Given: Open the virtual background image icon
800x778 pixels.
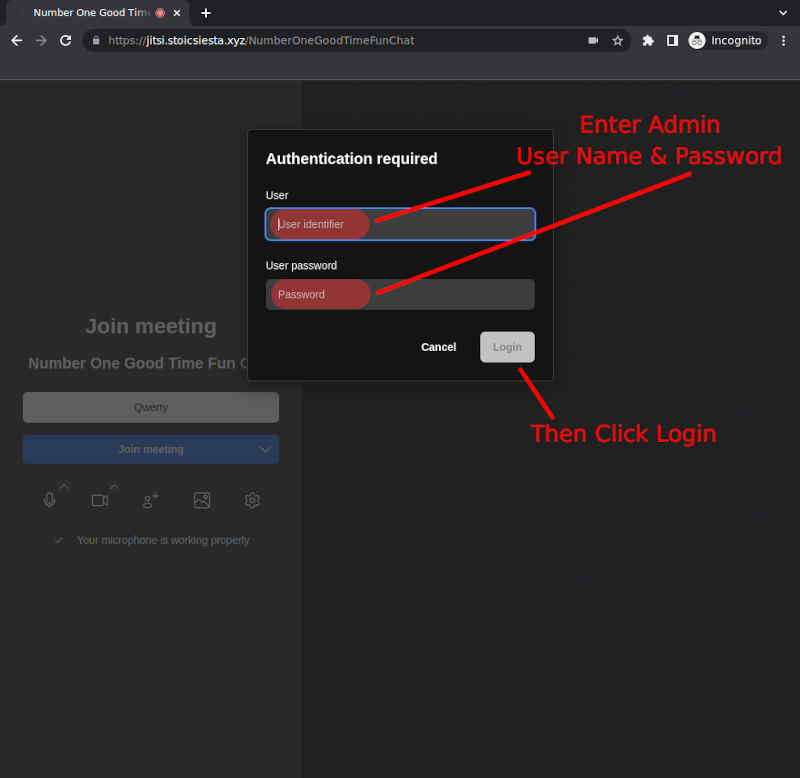Looking at the screenshot, I should coord(202,500).
